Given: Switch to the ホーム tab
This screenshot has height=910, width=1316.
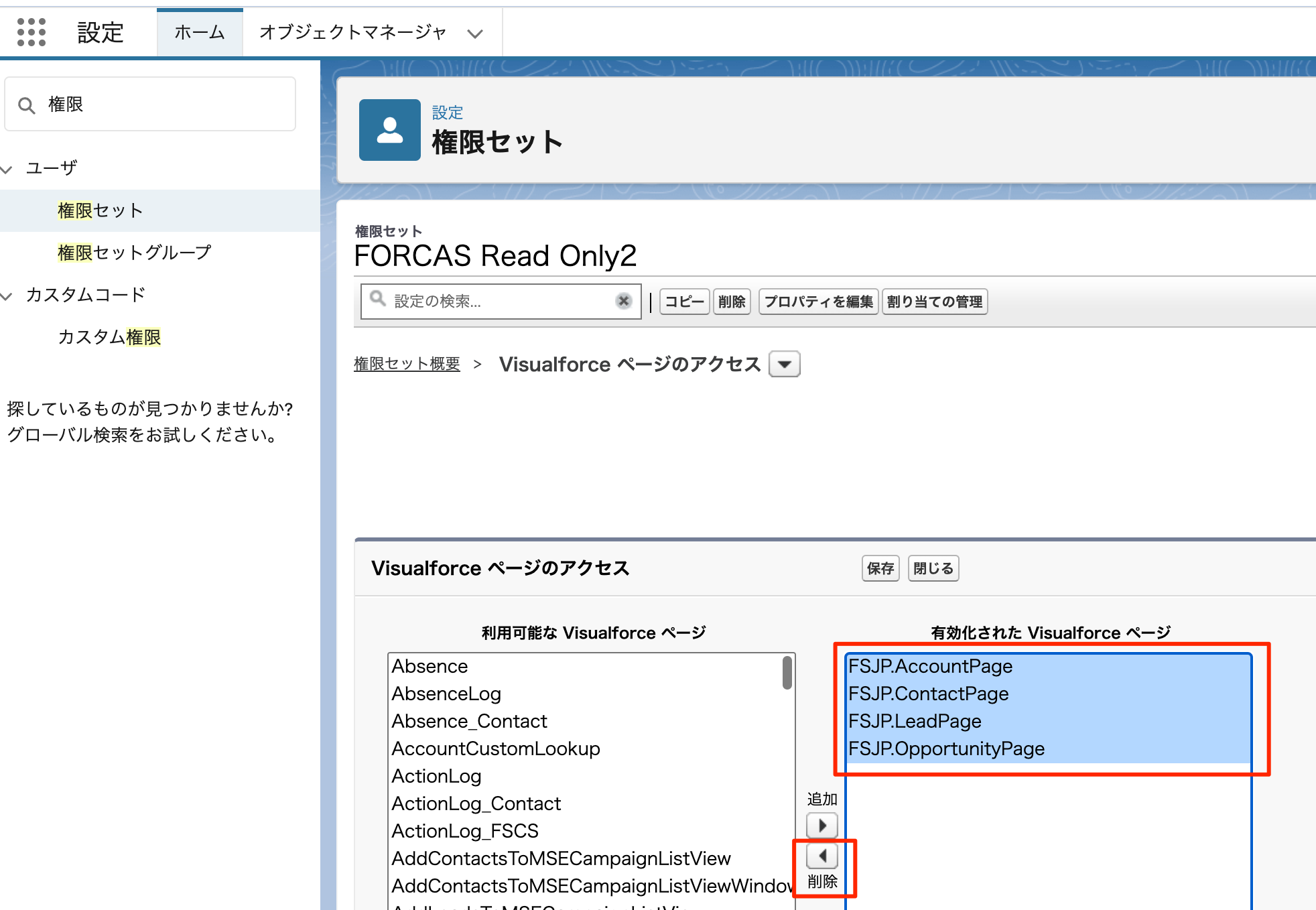Looking at the screenshot, I should tap(200, 32).
